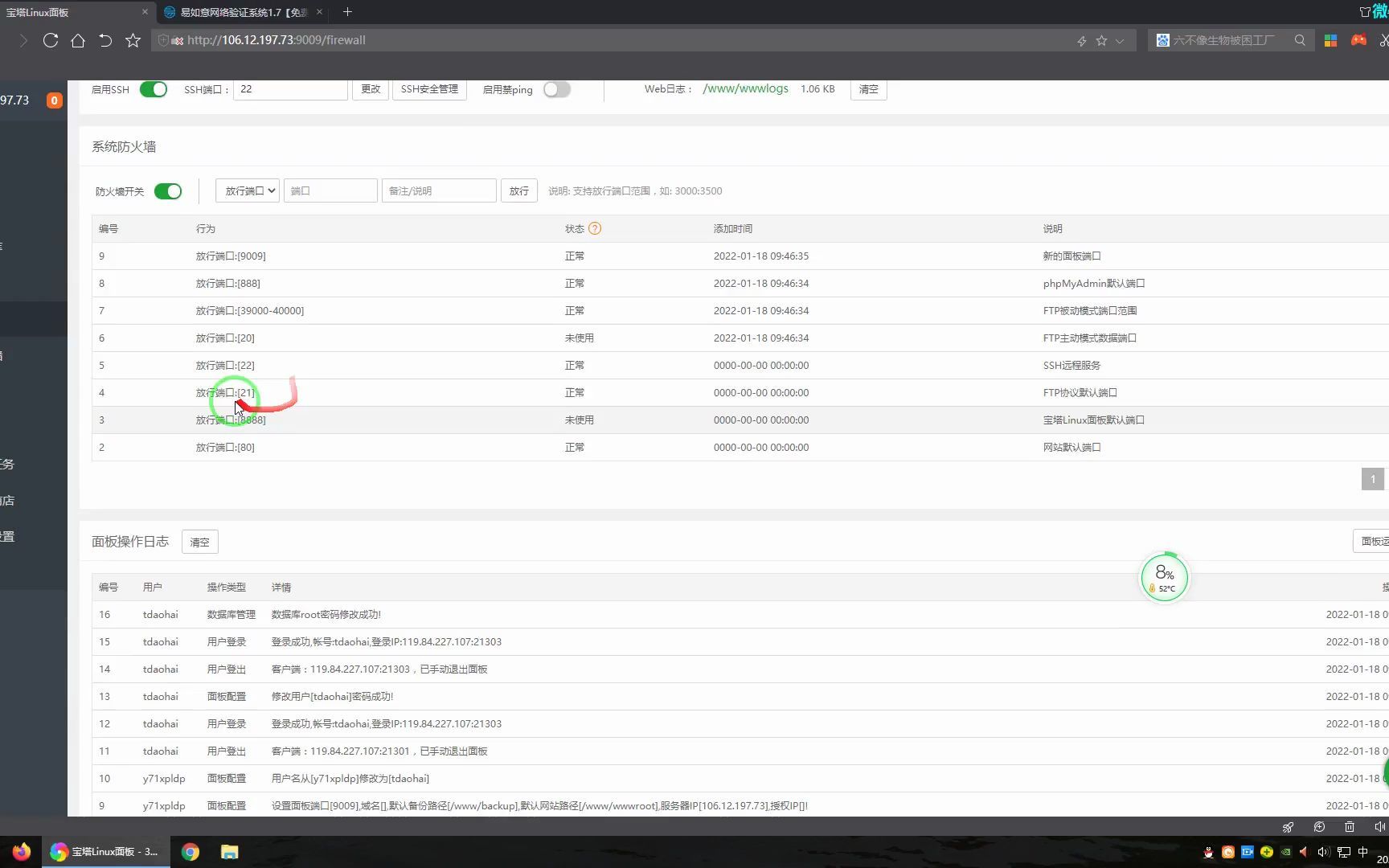Screen dimensions: 1389x868
Task: Open SSH安全管理
Action: (429, 89)
